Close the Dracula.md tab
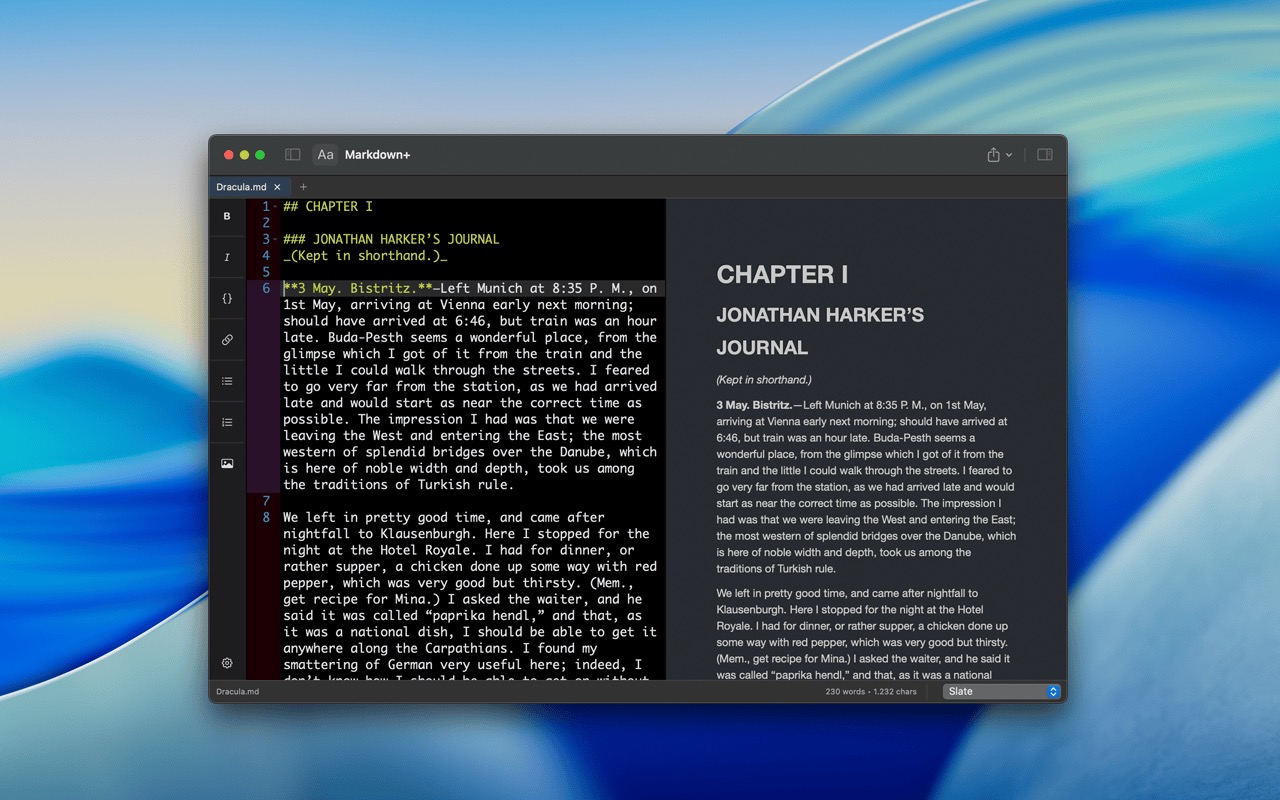Screen dimensions: 1280x800 (277, 187)
